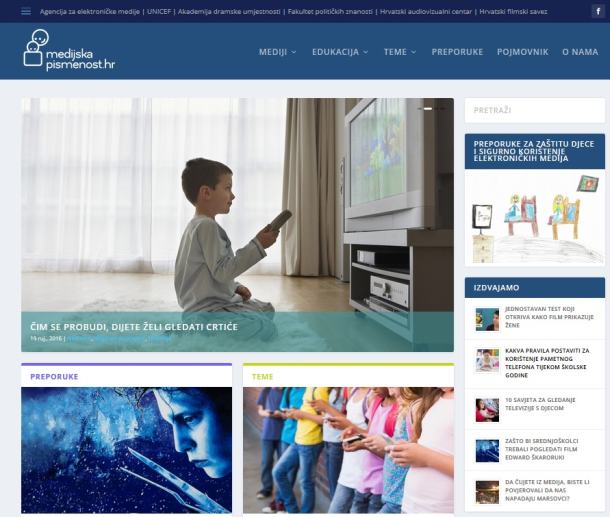Open thumbnail of 'Jednostavan test' film article
The width and height of the screenshot is (610, 517).
pyautogui.click(x=487, y=319)
